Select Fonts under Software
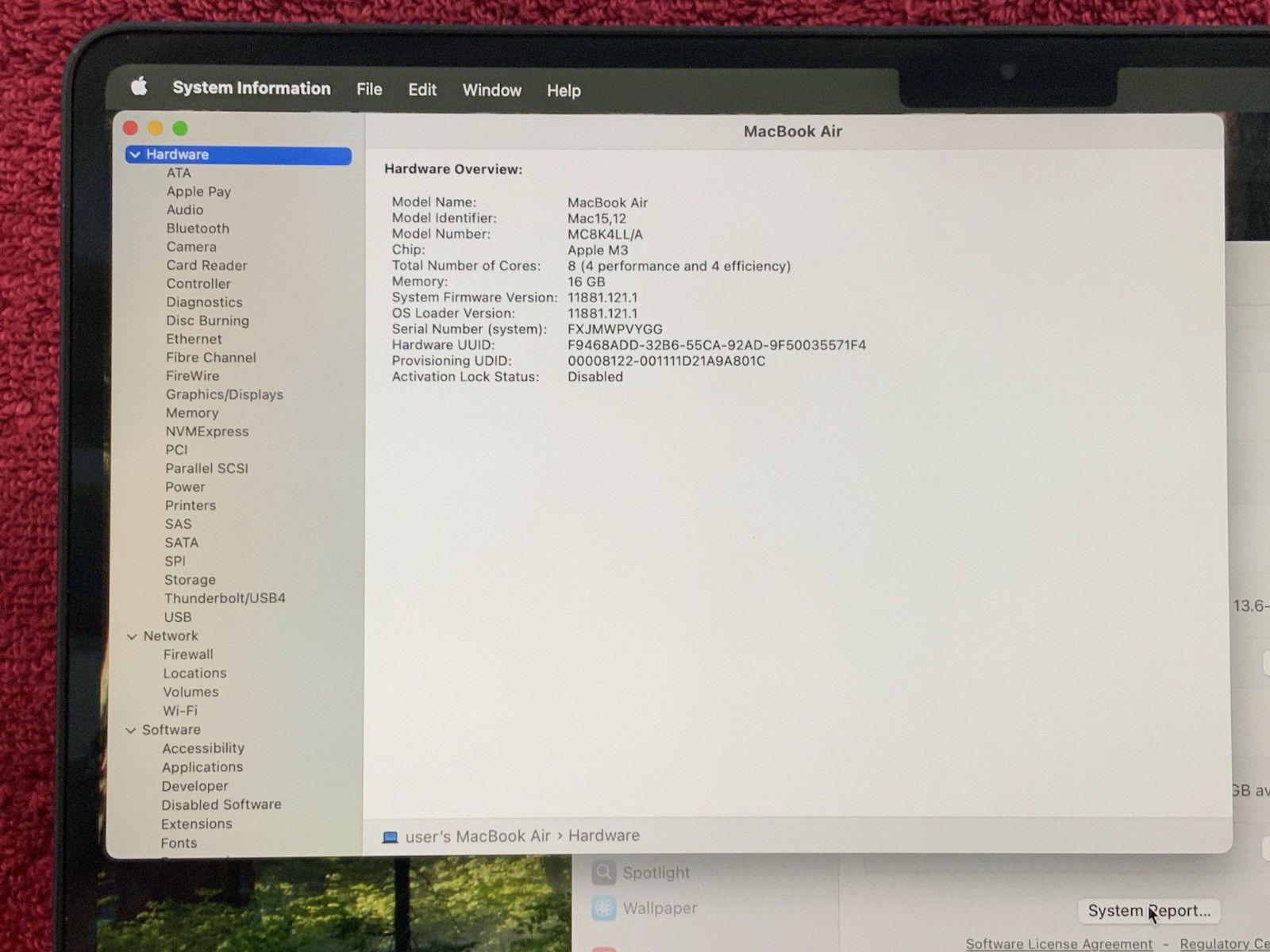Image resolution: width=1270 pixels, height=952 pixels. (x=179, y=843)
